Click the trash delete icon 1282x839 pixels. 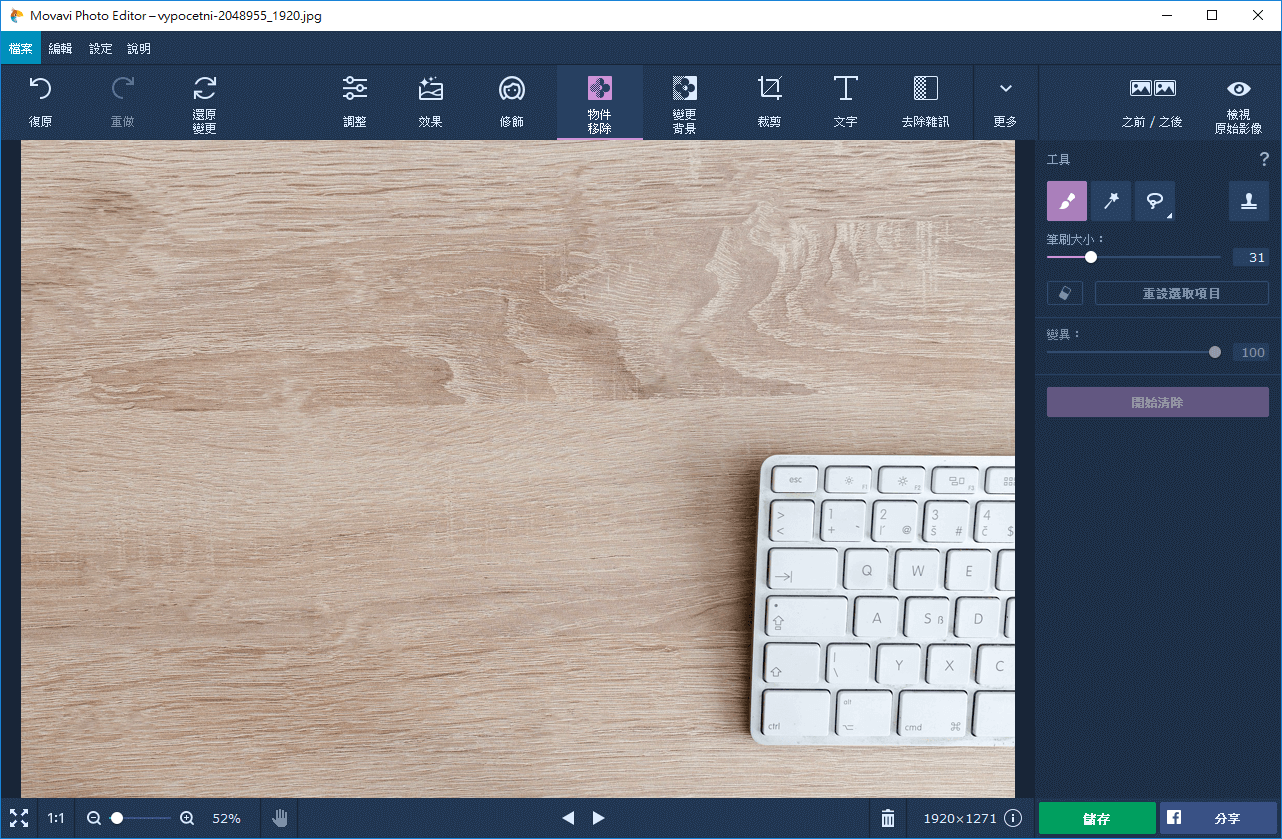[887, 818]
